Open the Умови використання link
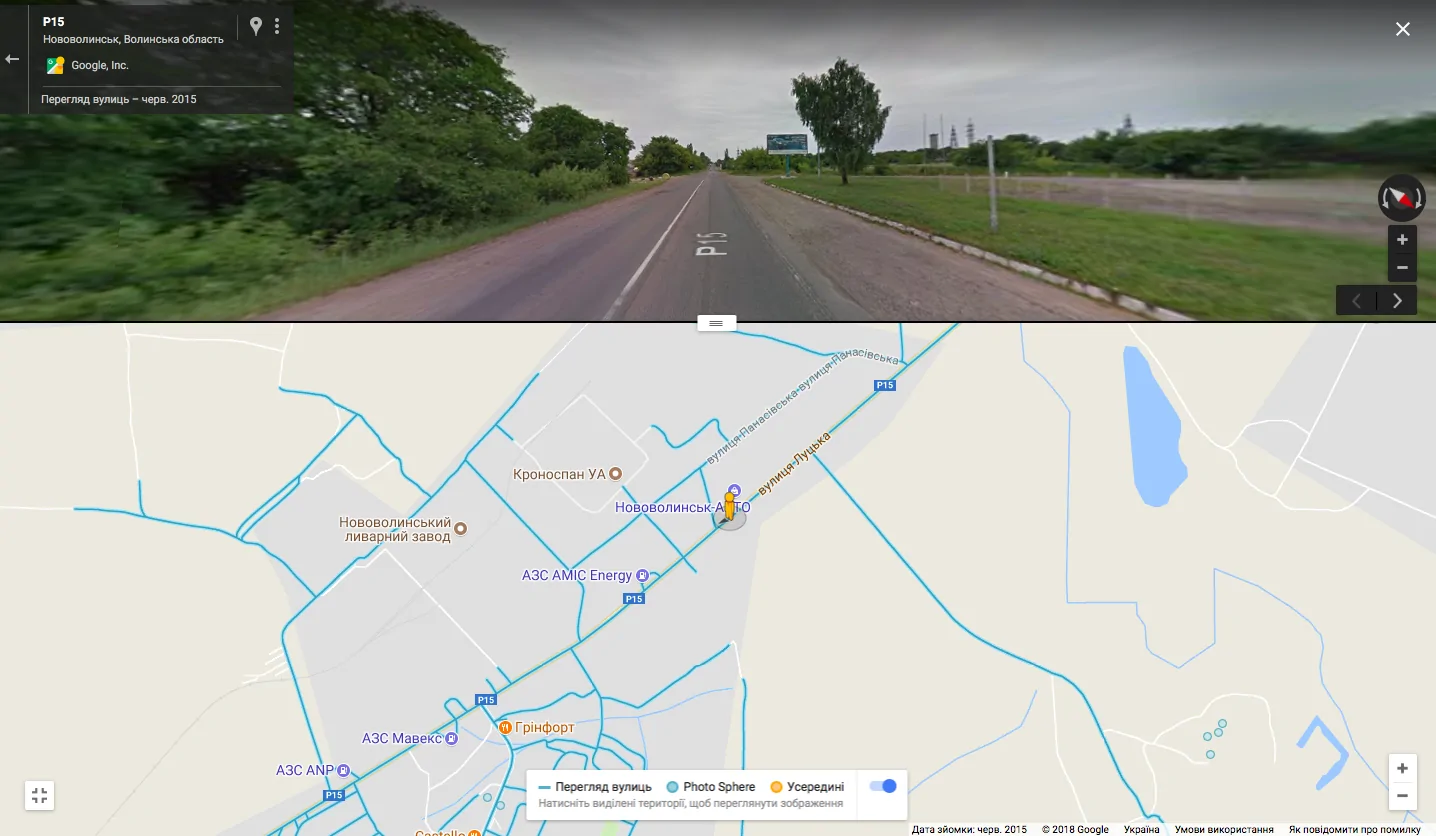The width and height of the screenshot is (1436, 836). pos(1224,829)
